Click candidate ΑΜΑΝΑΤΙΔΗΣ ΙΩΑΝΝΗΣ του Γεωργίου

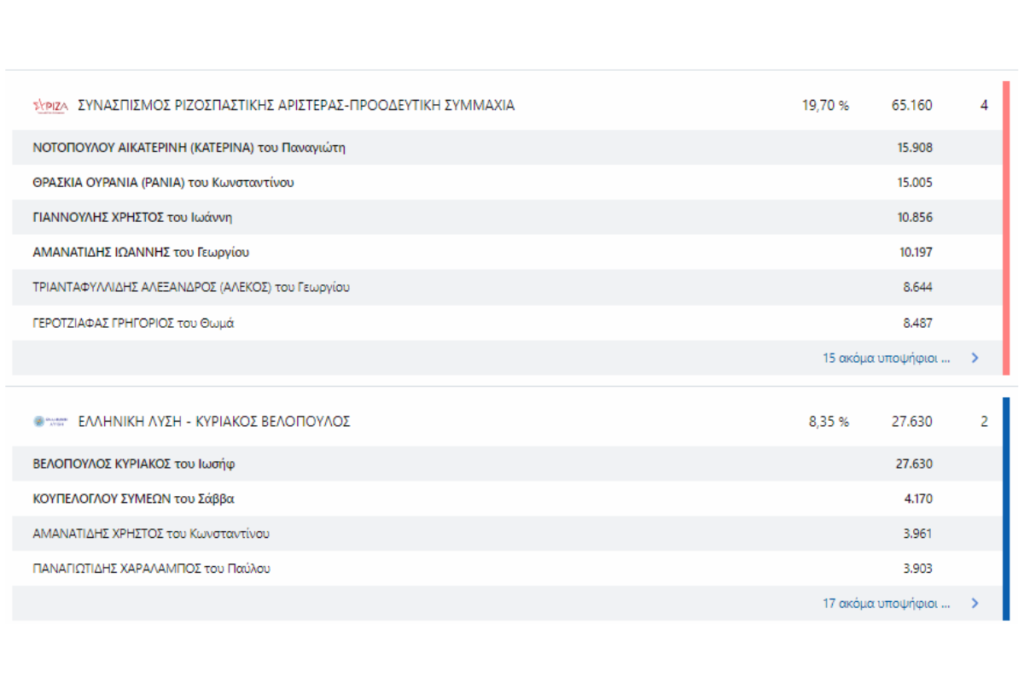(x=141, y=252)
